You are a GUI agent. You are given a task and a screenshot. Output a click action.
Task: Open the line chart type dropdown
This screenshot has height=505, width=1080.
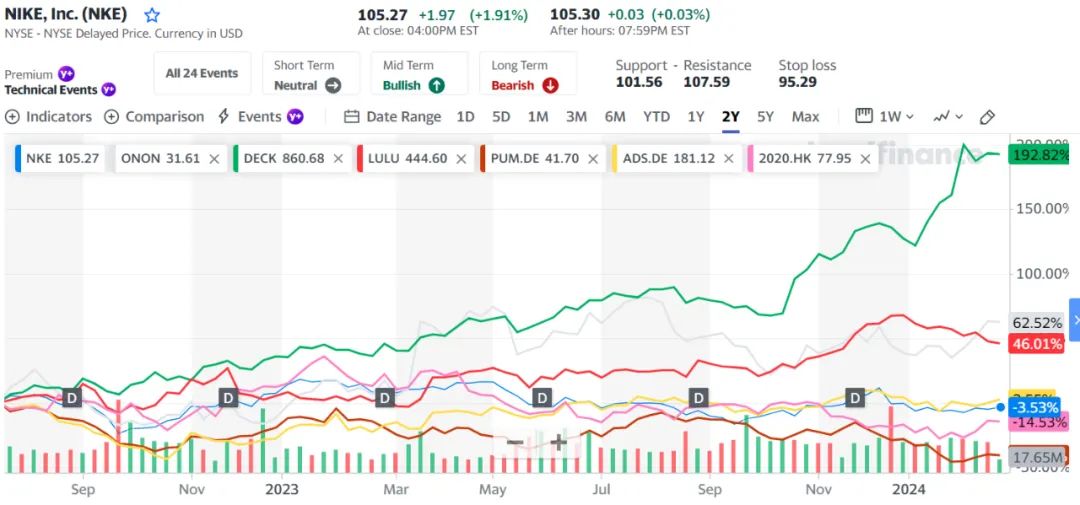click(947, 117)
